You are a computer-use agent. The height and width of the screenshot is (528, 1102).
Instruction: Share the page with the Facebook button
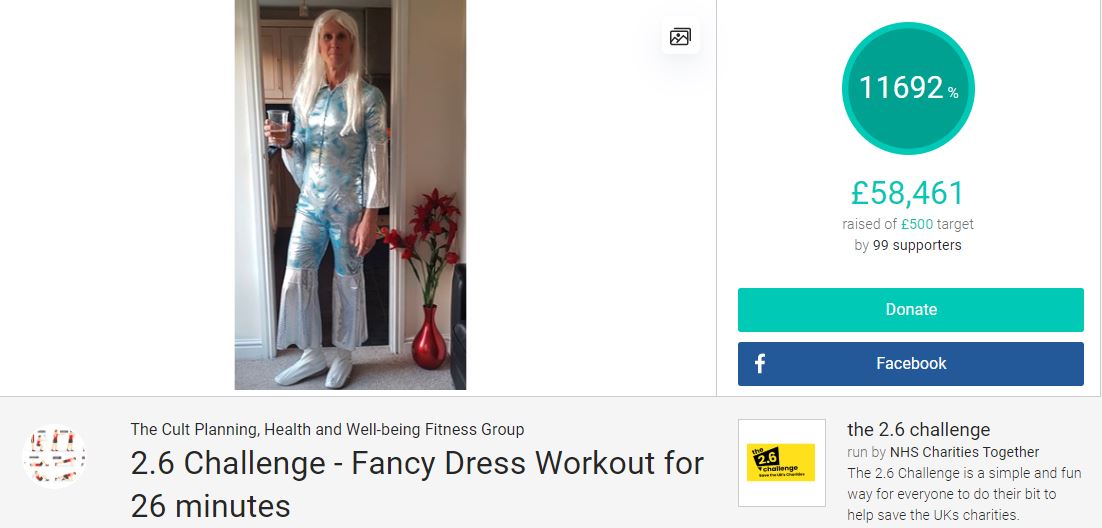point(910,363)
